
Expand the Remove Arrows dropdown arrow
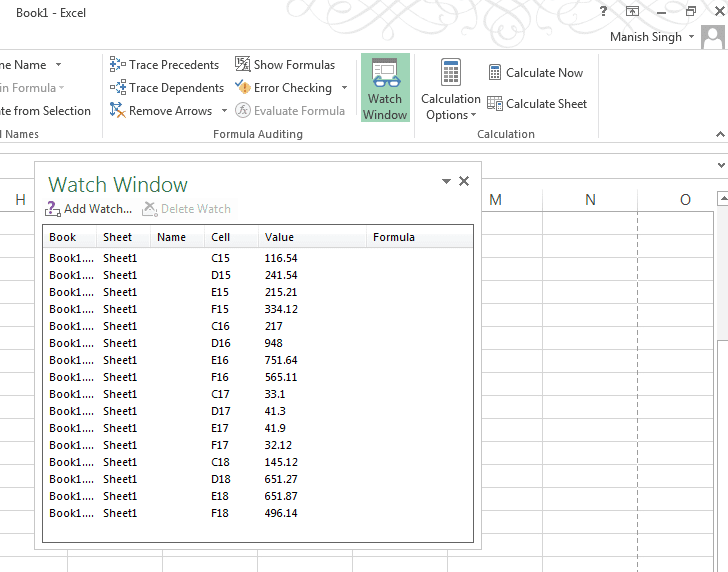click(224, 111)
